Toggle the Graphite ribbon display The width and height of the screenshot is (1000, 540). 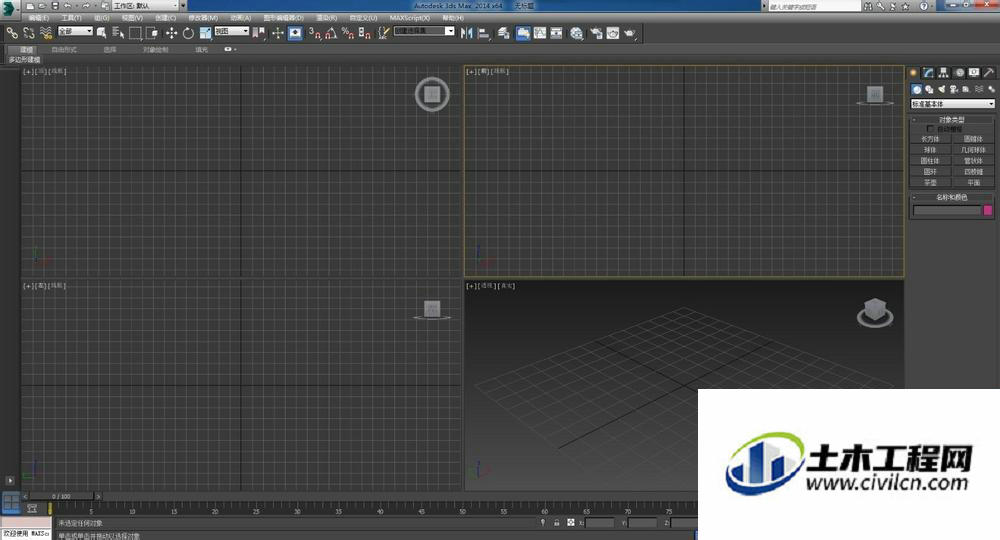click(x=523, y=33)
